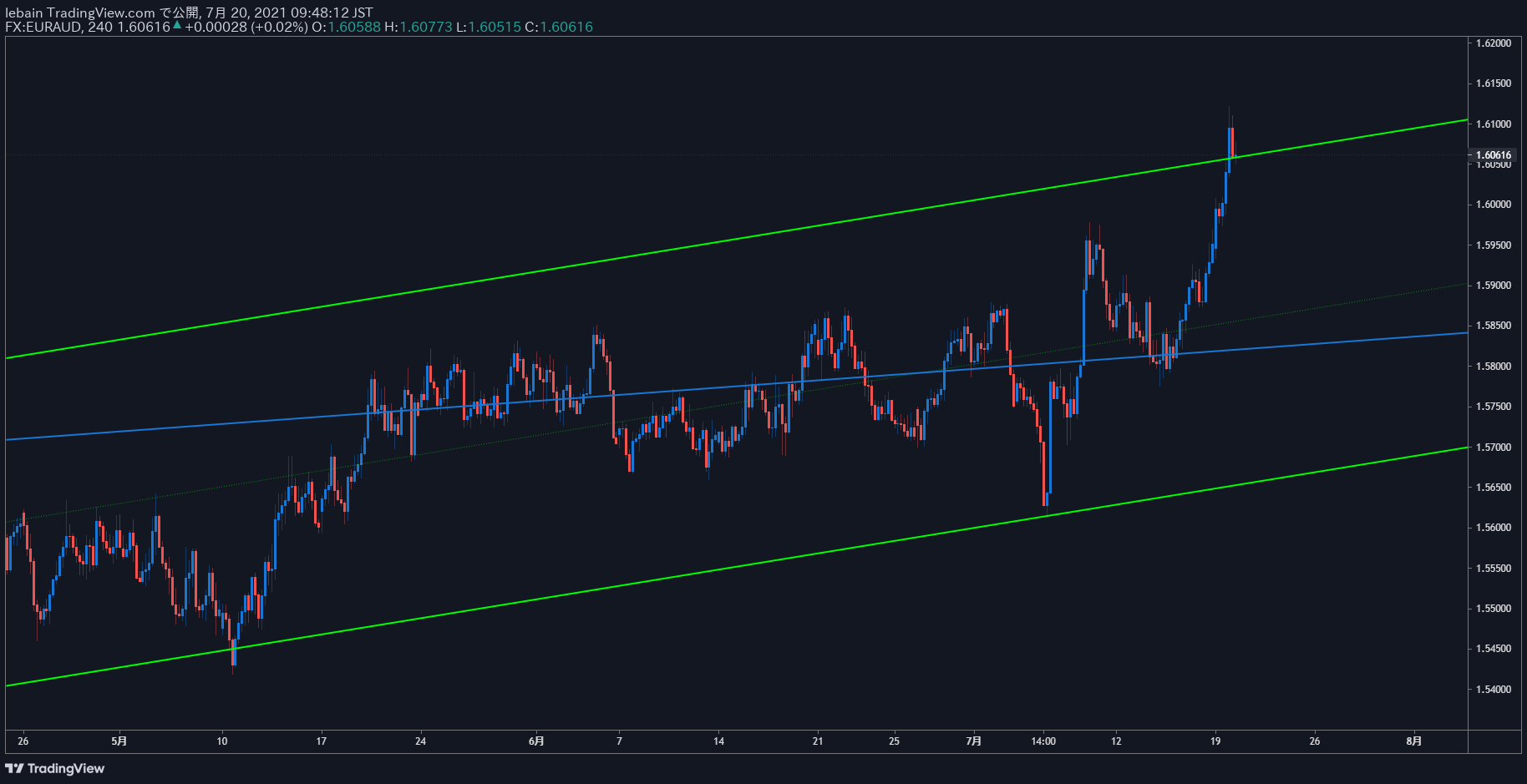
Task: Click the 1.54000 price axis label
Action: tap(1494, 690)
